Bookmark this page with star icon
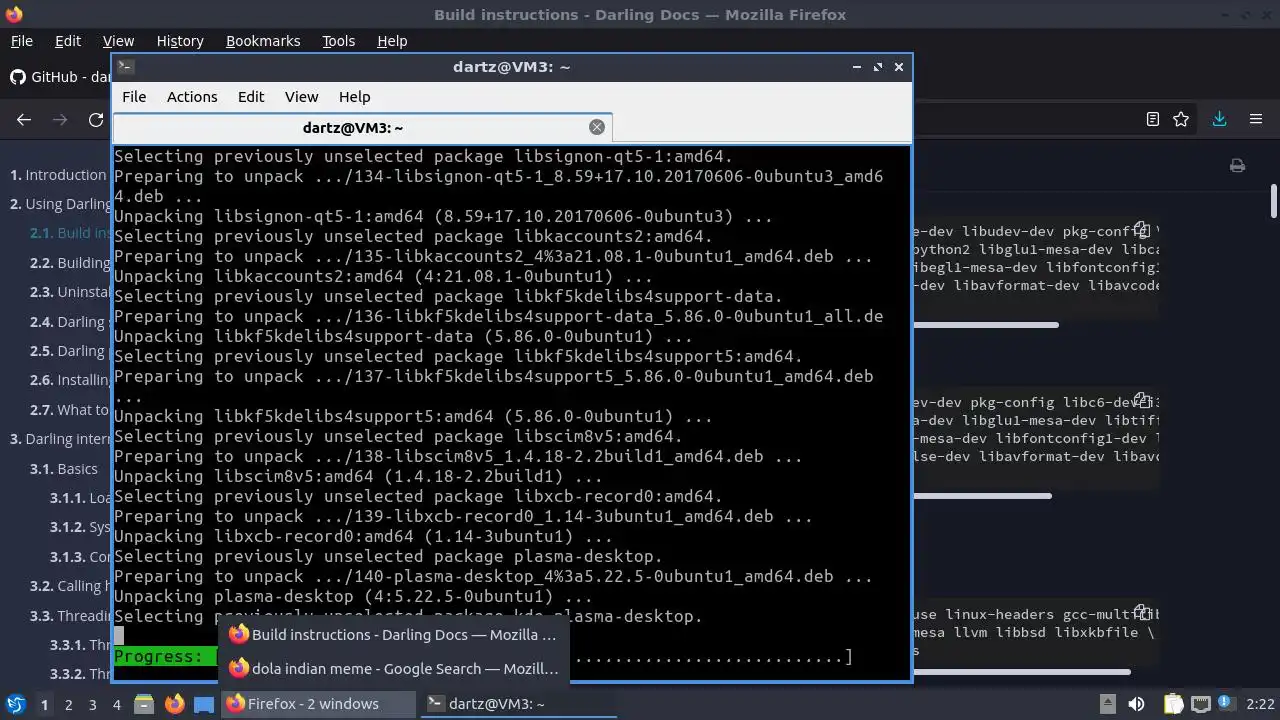Viewport: 1280px width, 720px height. point(1181,119)
